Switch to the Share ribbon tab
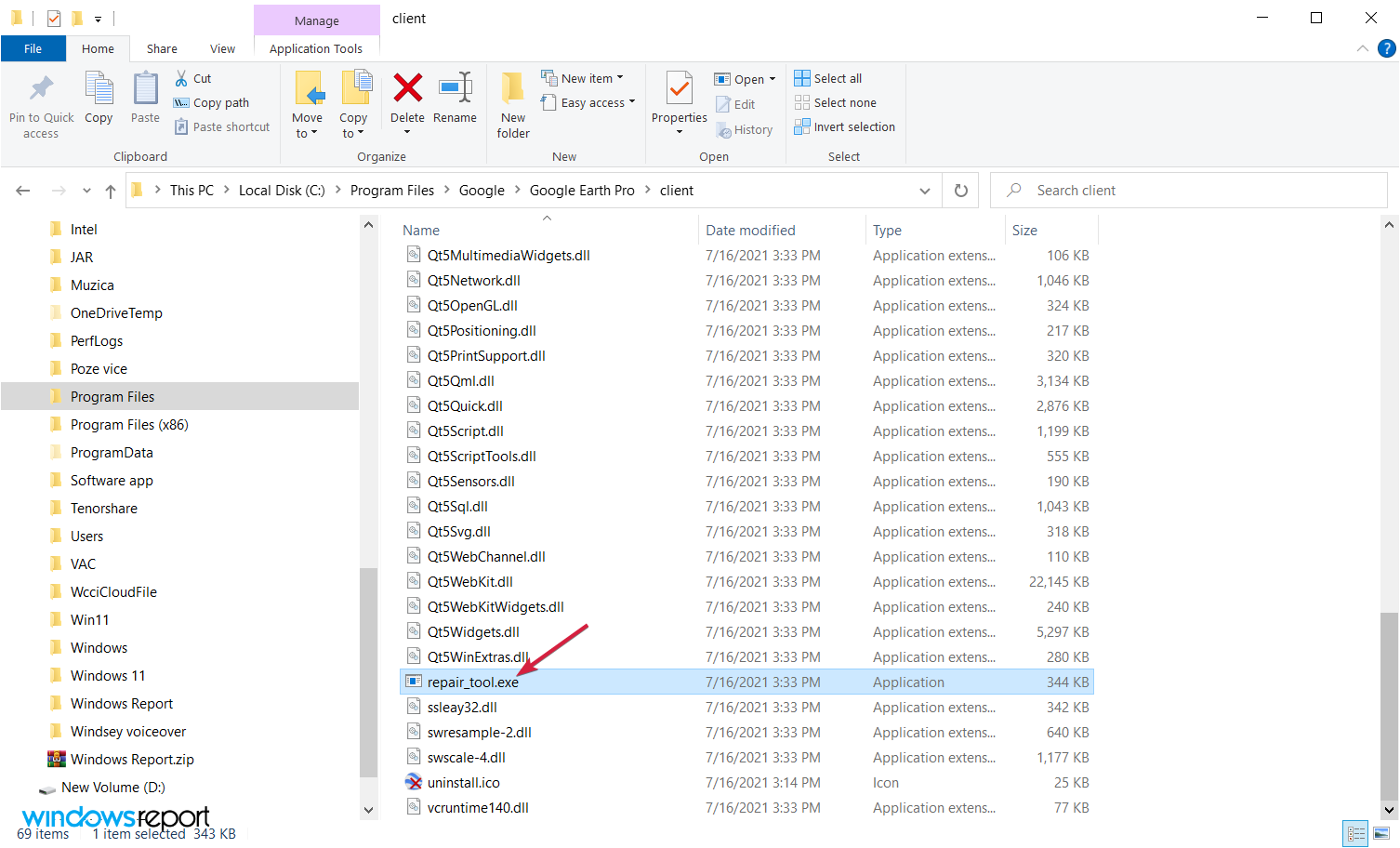This screenshot has width=1400, height=848. [162, 48]
